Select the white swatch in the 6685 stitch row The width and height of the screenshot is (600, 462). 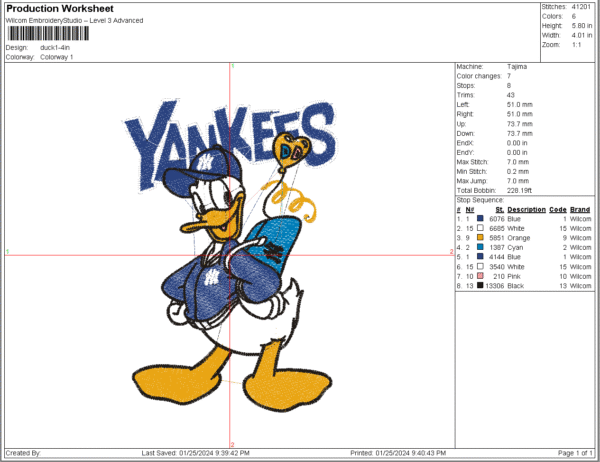[x=480, y=228]
